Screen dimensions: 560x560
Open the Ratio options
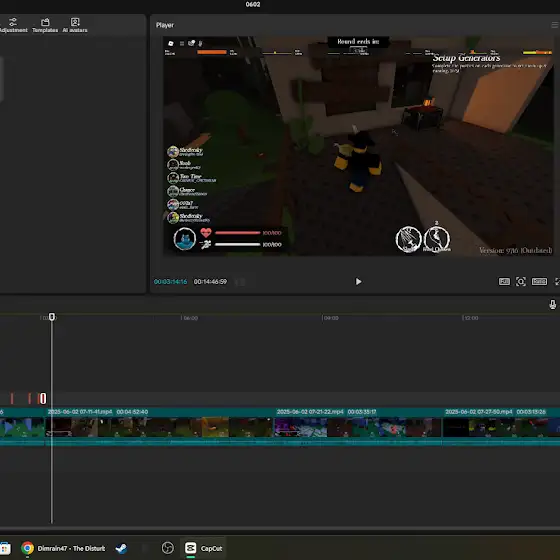coord(539,282)
